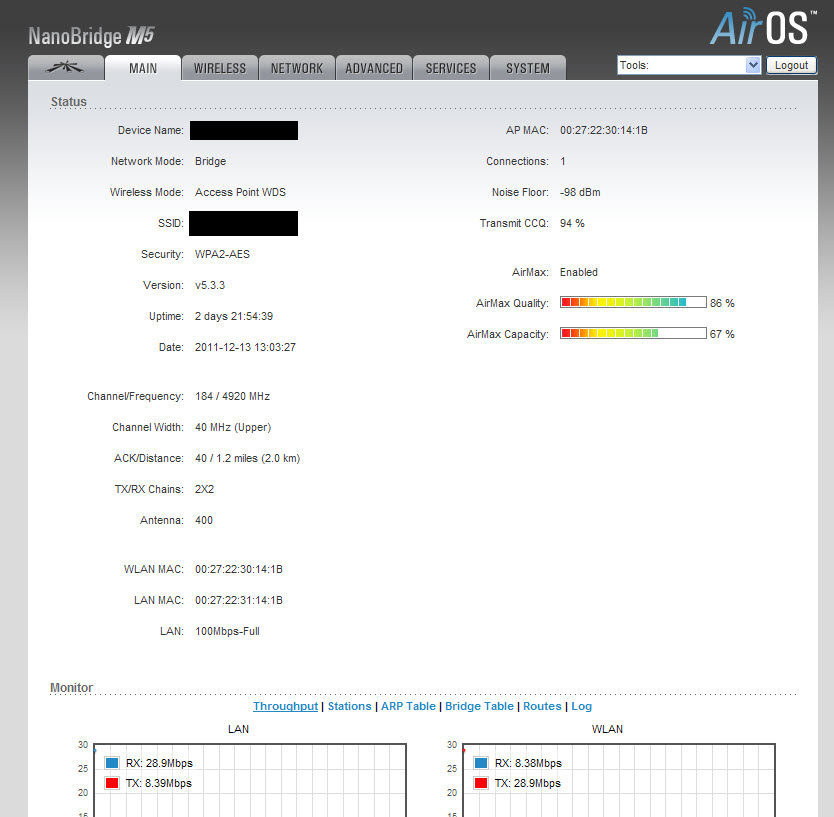Click the LAN TX: 8.39Mbps legend text

click(x=159, y=783)
